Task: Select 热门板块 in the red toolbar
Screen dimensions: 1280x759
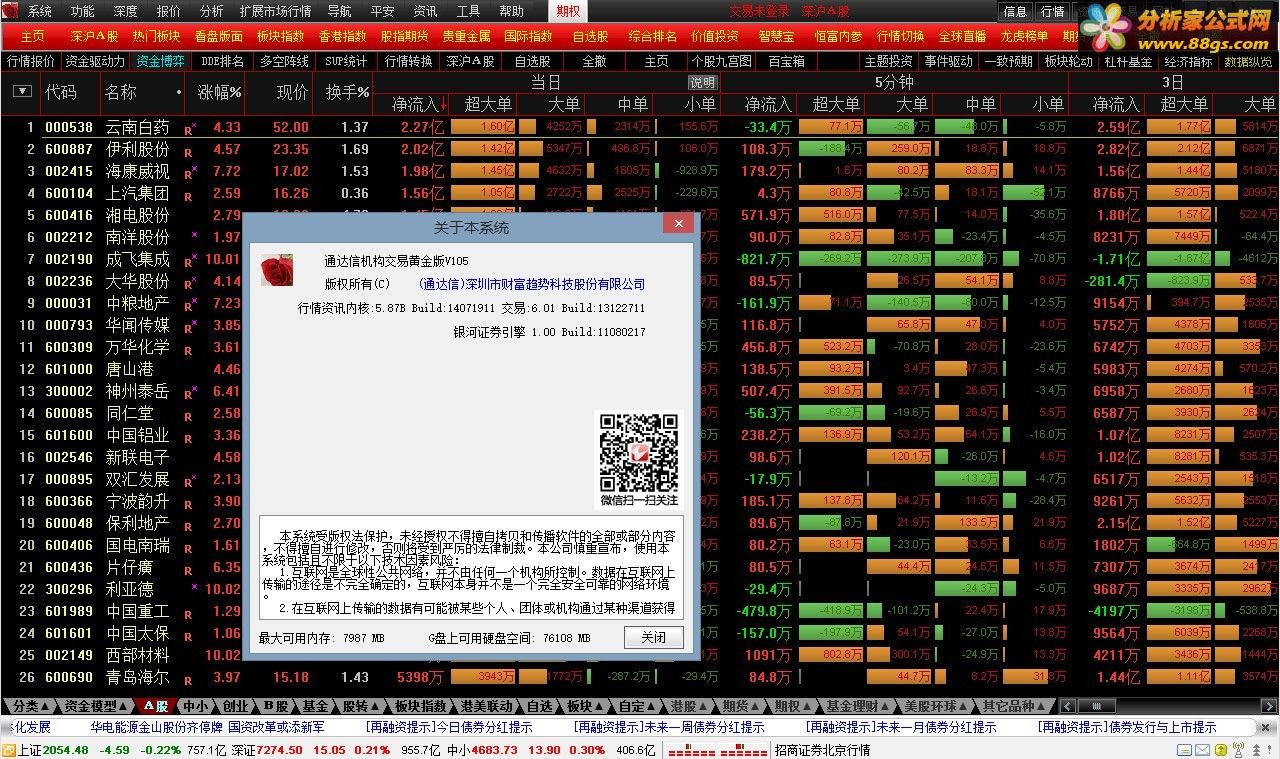Action: coord(157,36)
